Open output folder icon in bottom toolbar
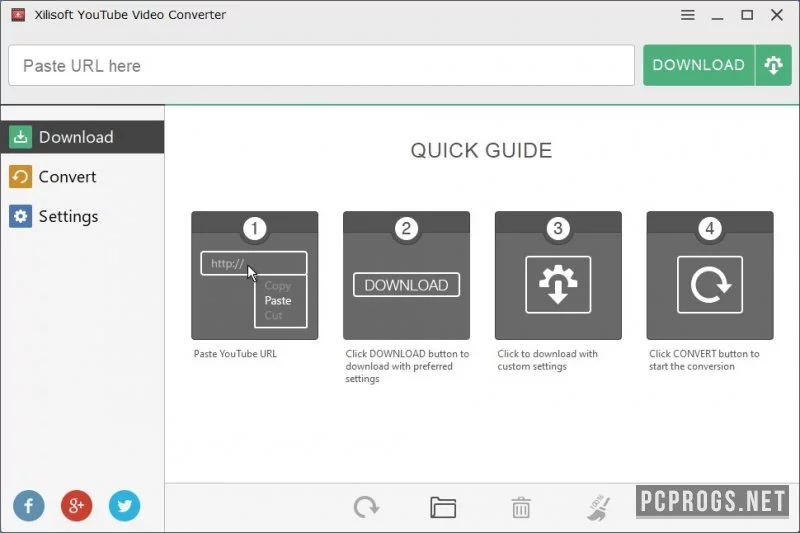The height and width of the screenshot is (533, 800). (443, 507)
